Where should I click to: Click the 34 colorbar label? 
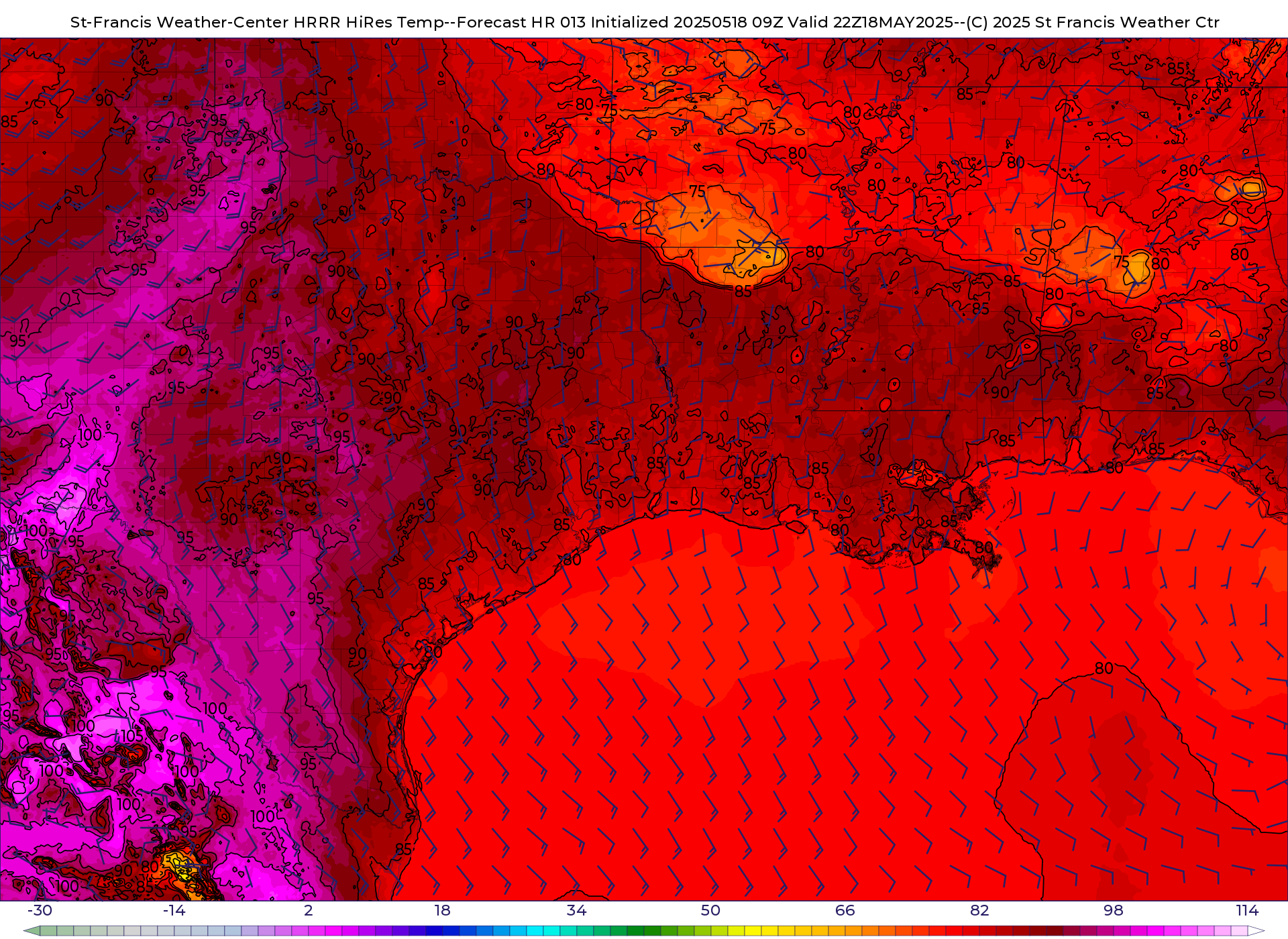pos(577,910)
